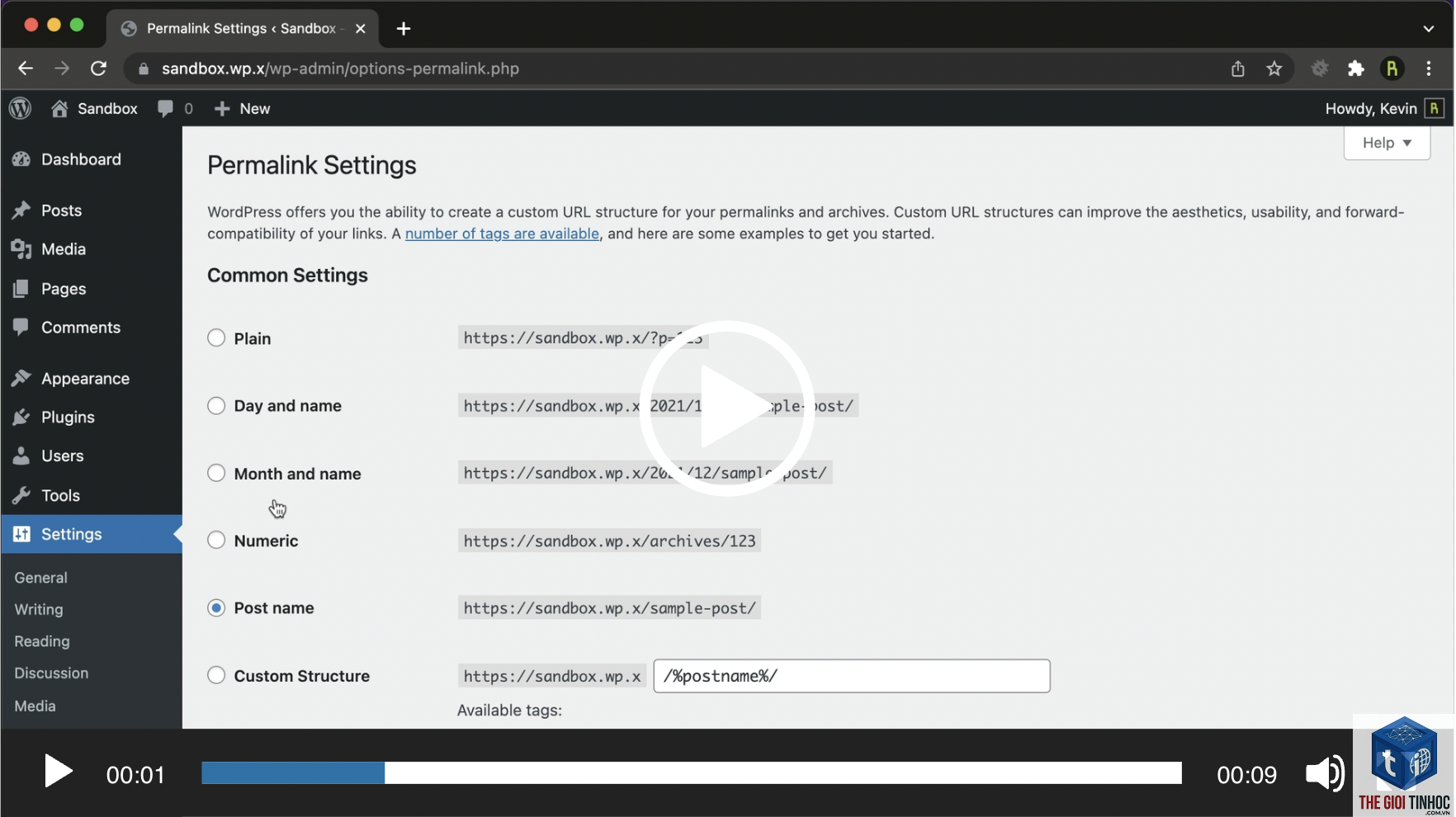Click the browser back arrow
Viewport: 1456px width, 817px height.
[26, 68]
